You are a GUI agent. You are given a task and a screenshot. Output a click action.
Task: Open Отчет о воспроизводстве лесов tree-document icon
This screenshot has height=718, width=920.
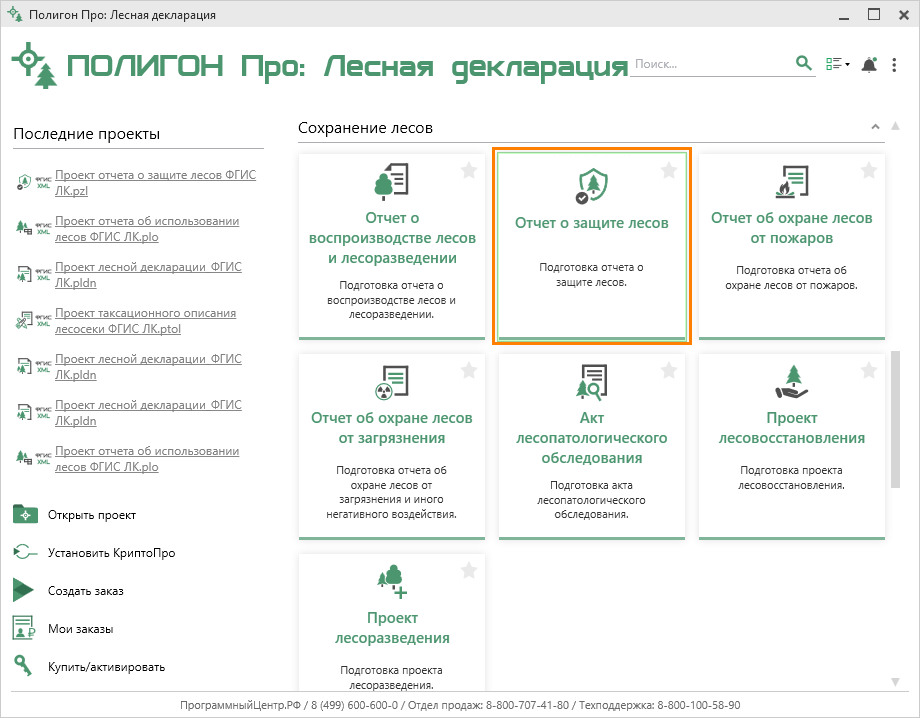391,181
